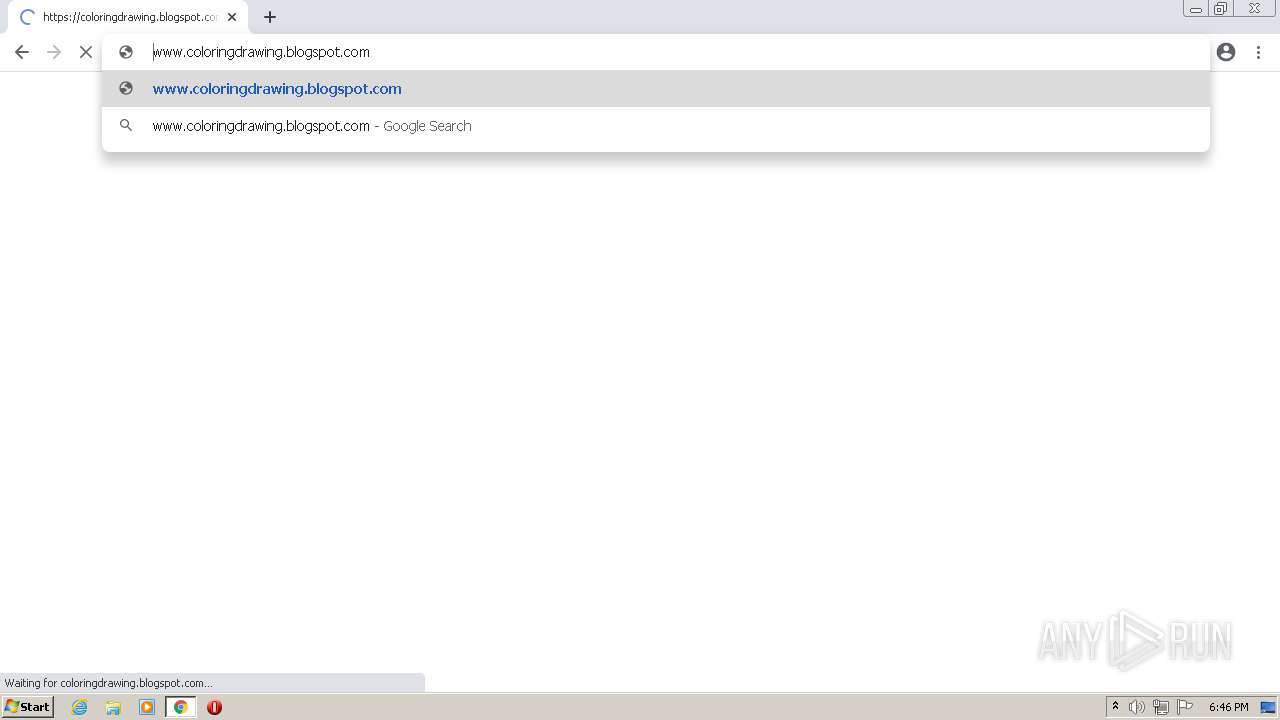
Task: Restore down the Chrome window
Action: pos(1221,9)
